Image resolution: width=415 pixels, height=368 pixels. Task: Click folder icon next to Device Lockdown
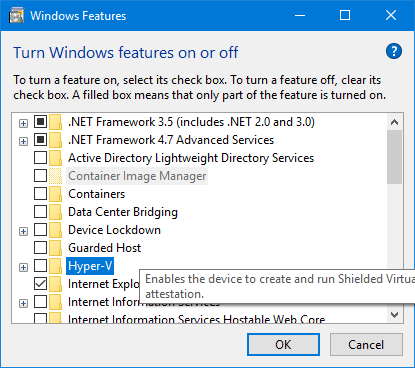coord(55,230)
